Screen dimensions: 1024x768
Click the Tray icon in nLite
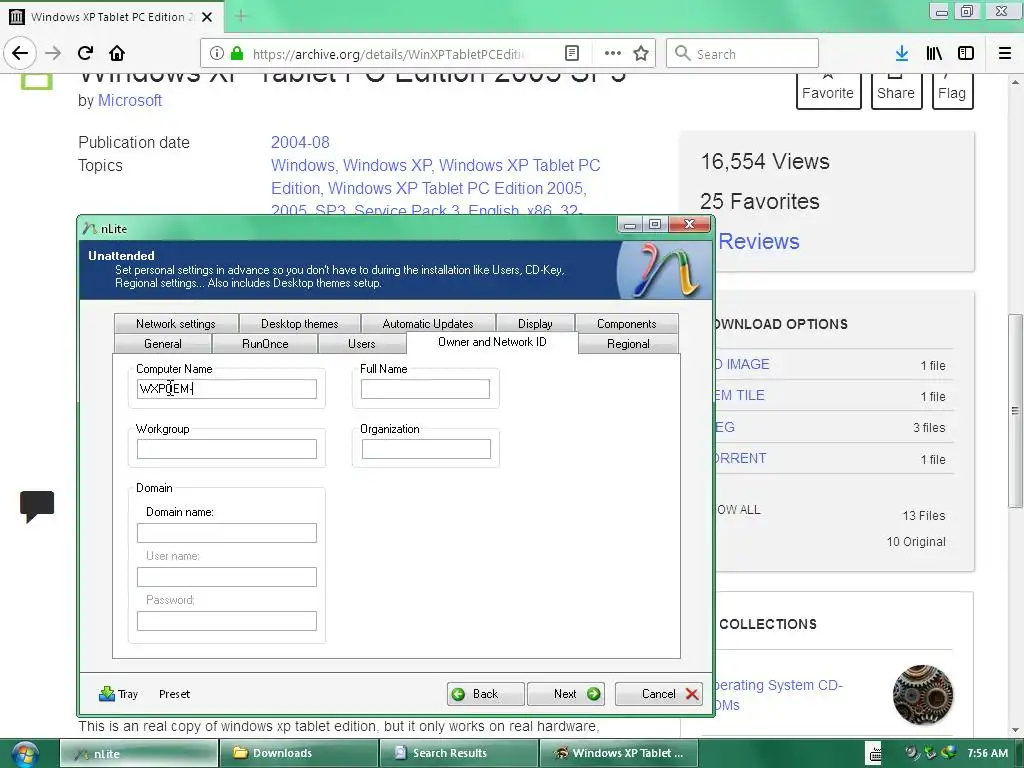pos(118,694)
